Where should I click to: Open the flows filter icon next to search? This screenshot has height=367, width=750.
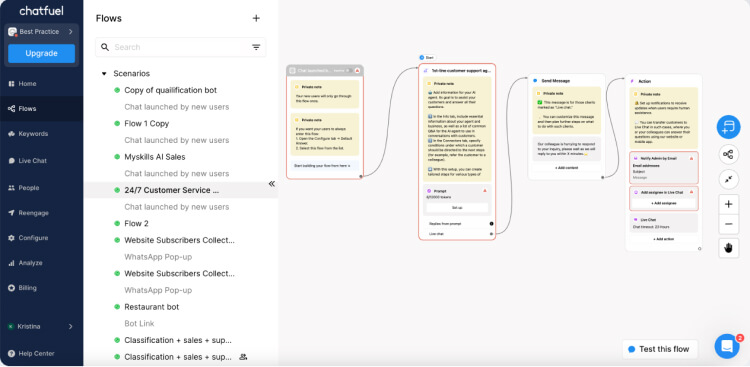256,47
